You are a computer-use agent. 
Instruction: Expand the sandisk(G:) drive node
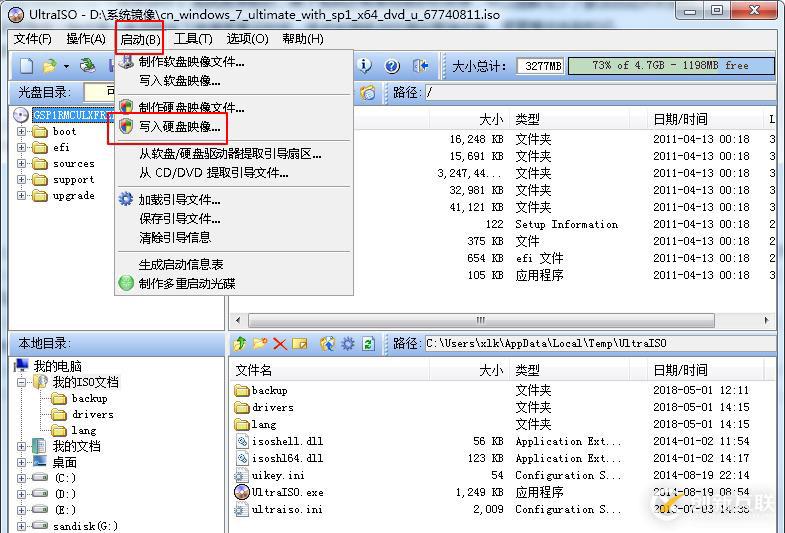tap(21, 526)
